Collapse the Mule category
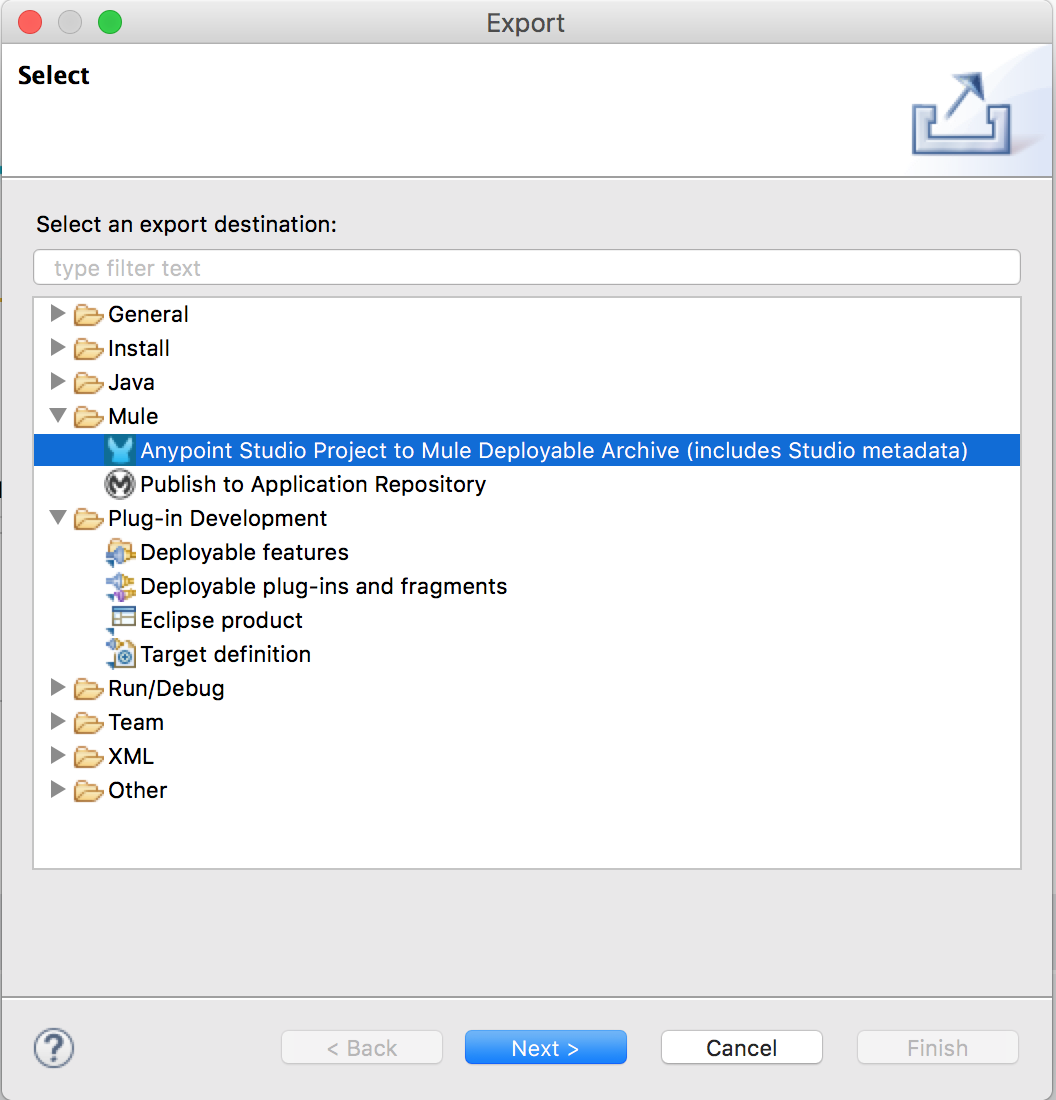Screen dimensions: 1056x1100 tap(58, 416)
